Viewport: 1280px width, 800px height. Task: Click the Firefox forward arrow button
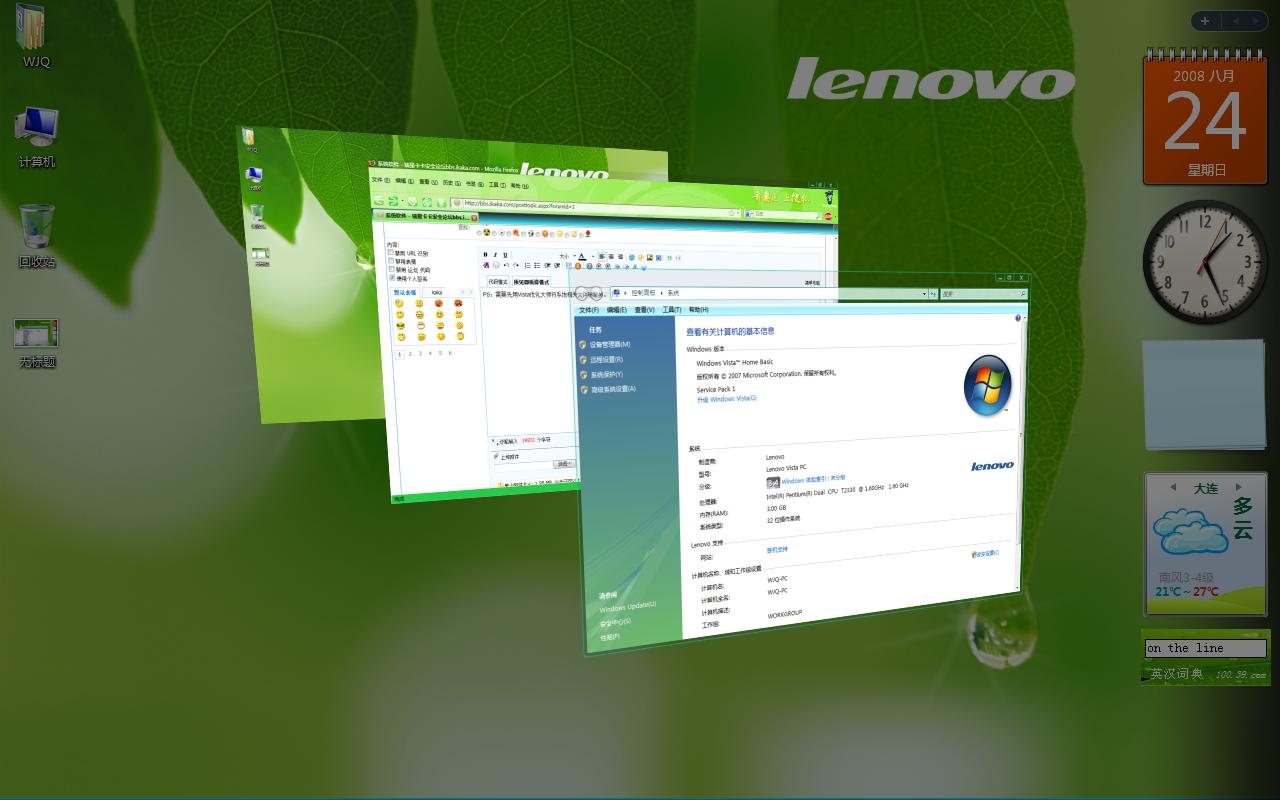click(393, 201)
